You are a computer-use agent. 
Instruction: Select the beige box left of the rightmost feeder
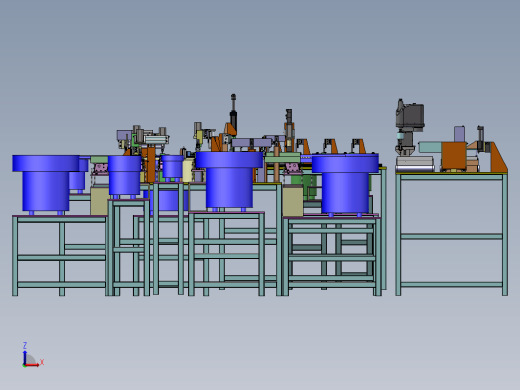tap(293, 201)
